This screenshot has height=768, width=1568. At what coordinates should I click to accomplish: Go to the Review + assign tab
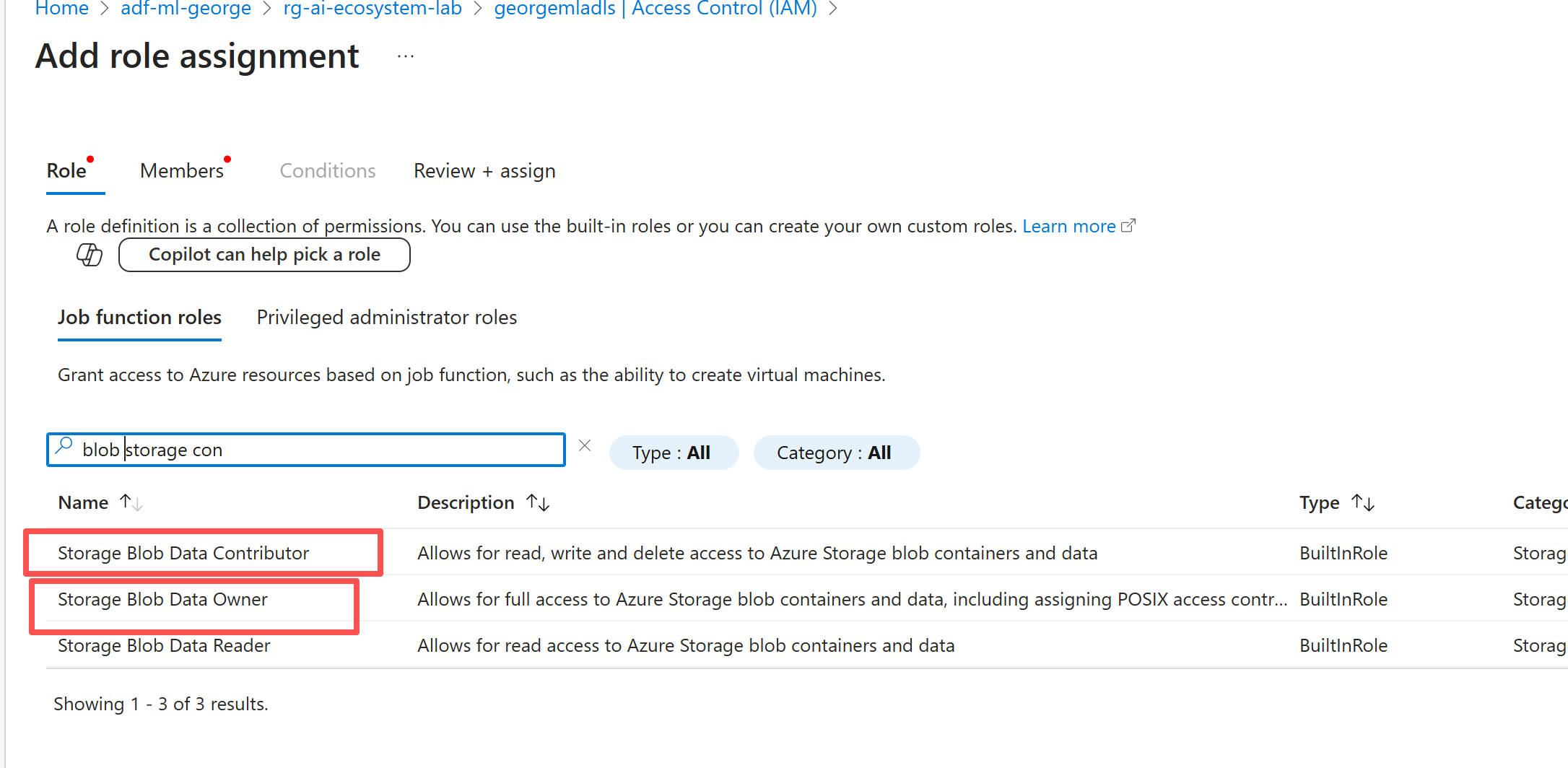(x=484, y=171)
